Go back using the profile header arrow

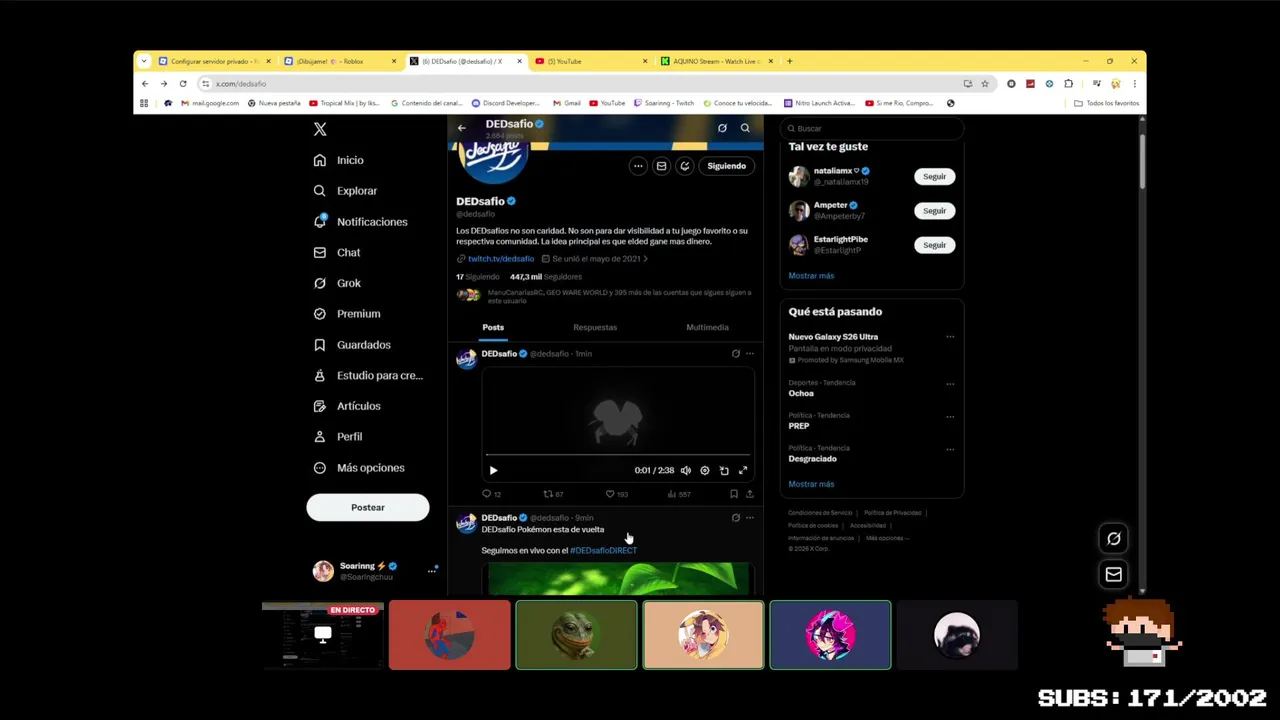click(461, 128)
